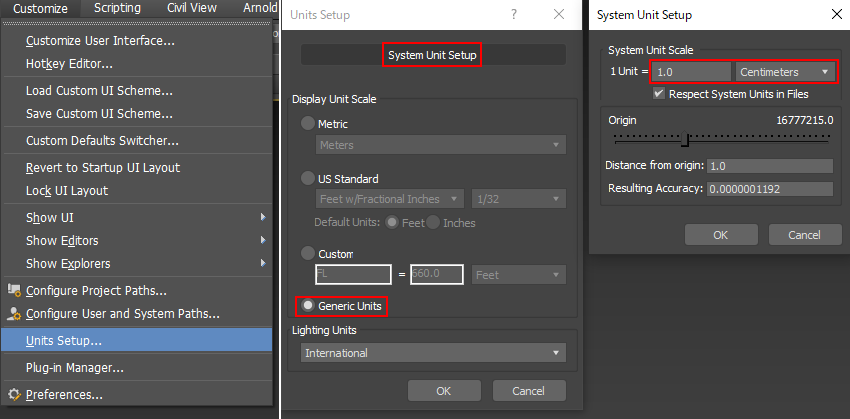Image resolution: width=850 pixels, height=419 pixels.
Task: Select the US Standard radio button
Action: [x=308, y=178]
